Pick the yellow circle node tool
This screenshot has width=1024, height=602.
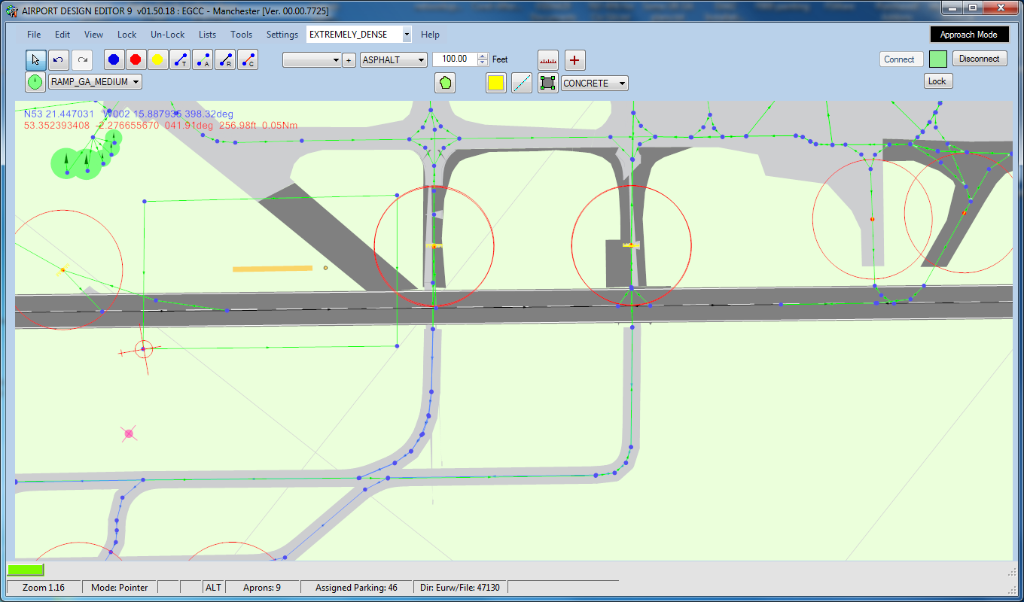[x=157, y=60]
